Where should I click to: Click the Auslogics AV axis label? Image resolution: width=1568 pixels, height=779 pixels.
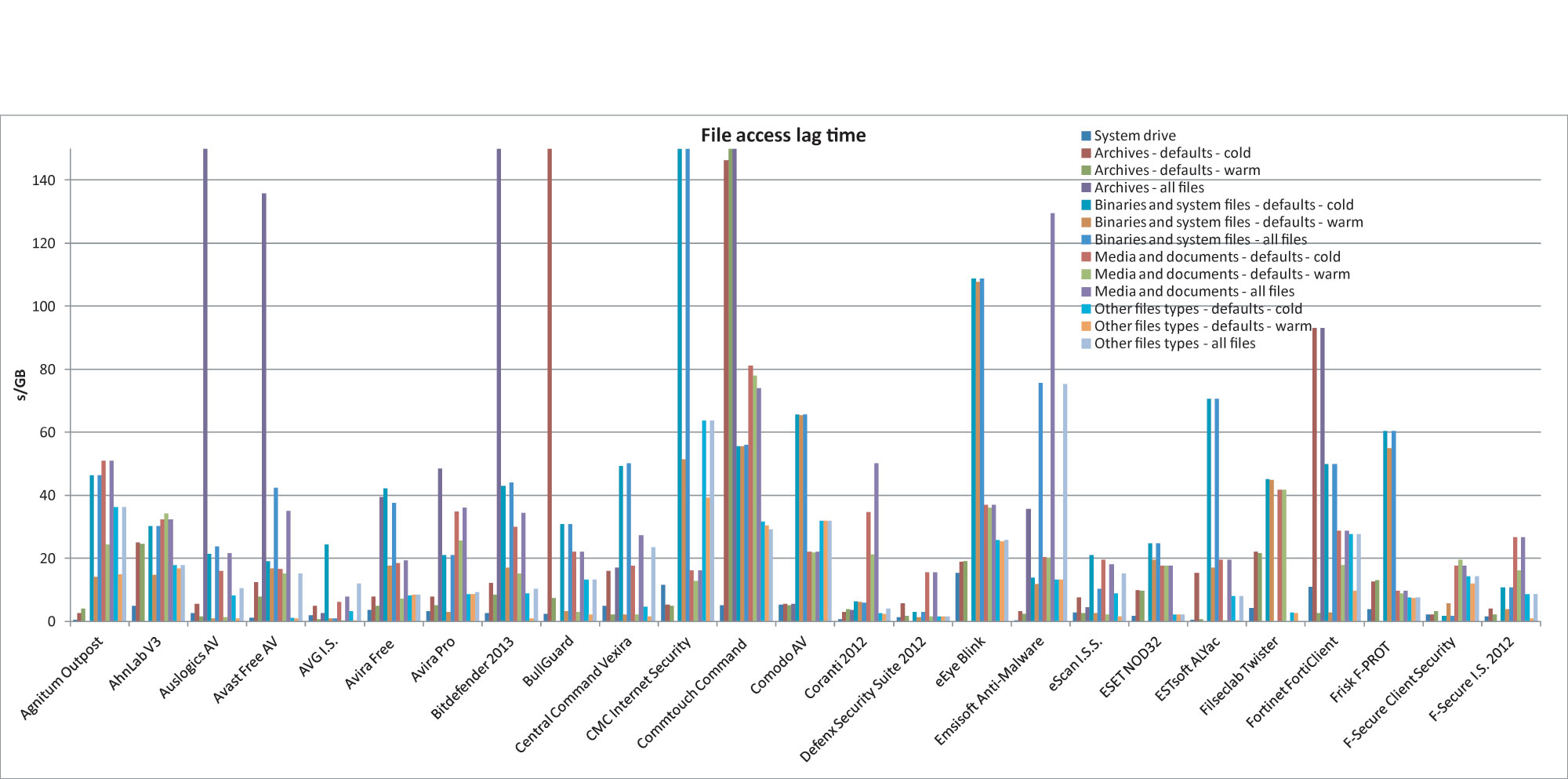[x=189, y=667]
